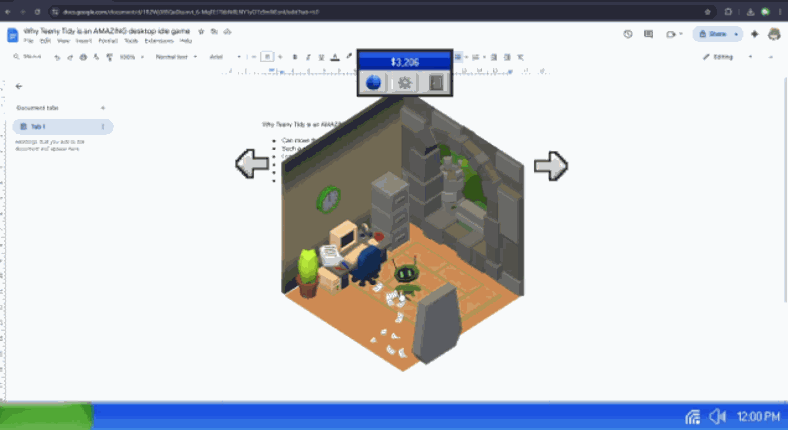Show all comments icon

click(648, 34)
